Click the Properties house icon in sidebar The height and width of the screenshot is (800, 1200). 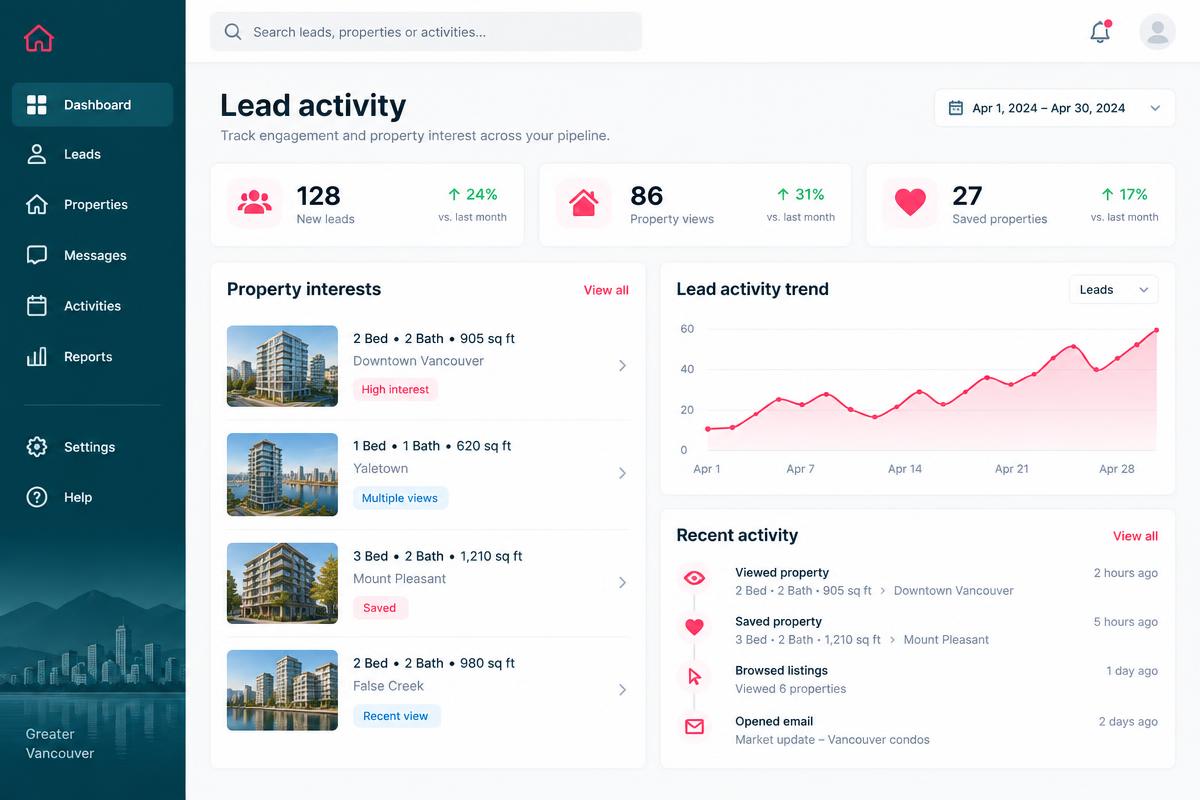point(37,204)
